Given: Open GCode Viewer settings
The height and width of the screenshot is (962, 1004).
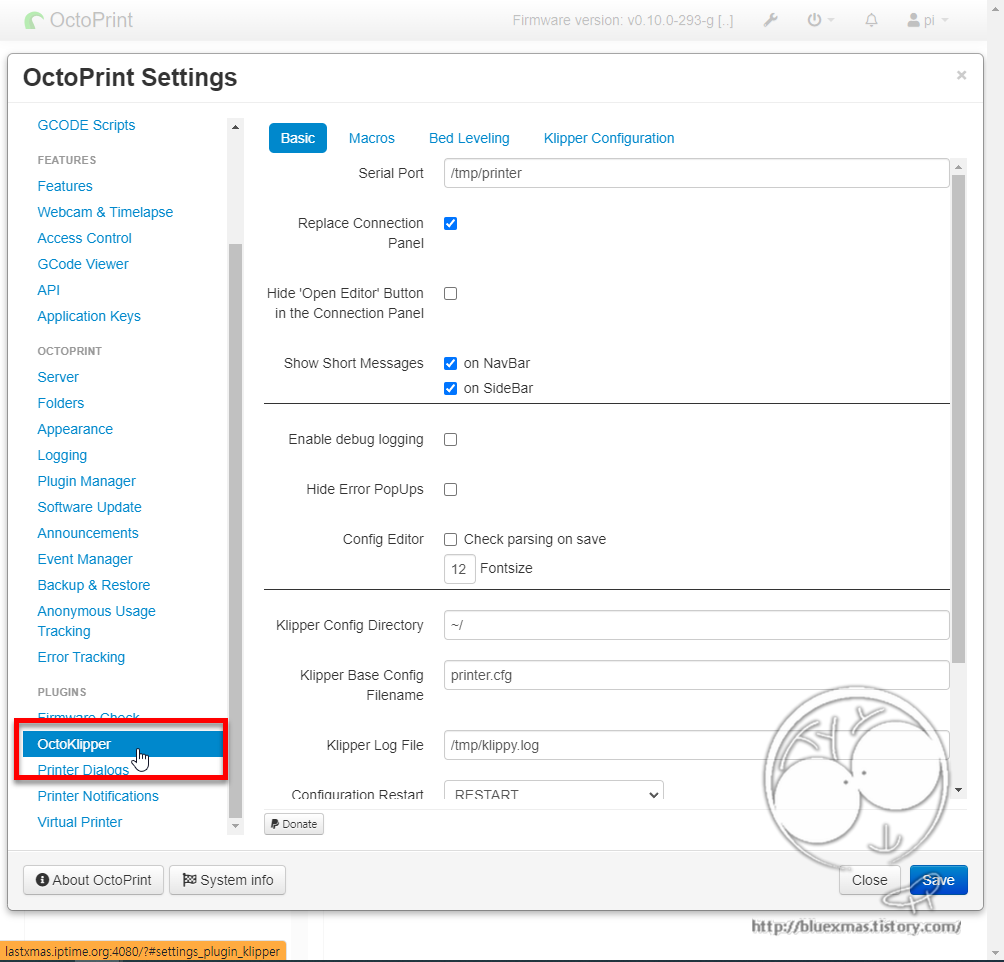Looking at the screenshot, I should [83, 264].
